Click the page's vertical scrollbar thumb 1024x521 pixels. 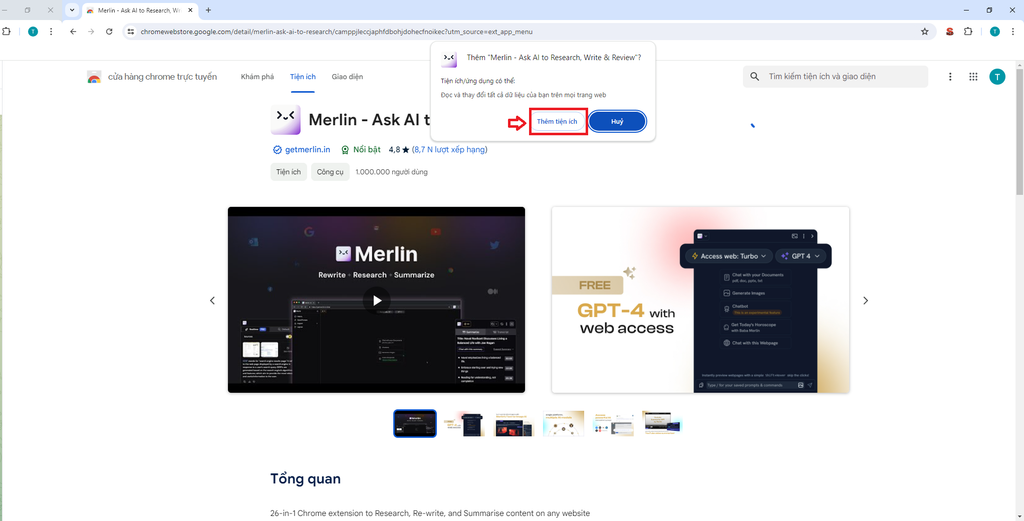(x=1019, y=132)
